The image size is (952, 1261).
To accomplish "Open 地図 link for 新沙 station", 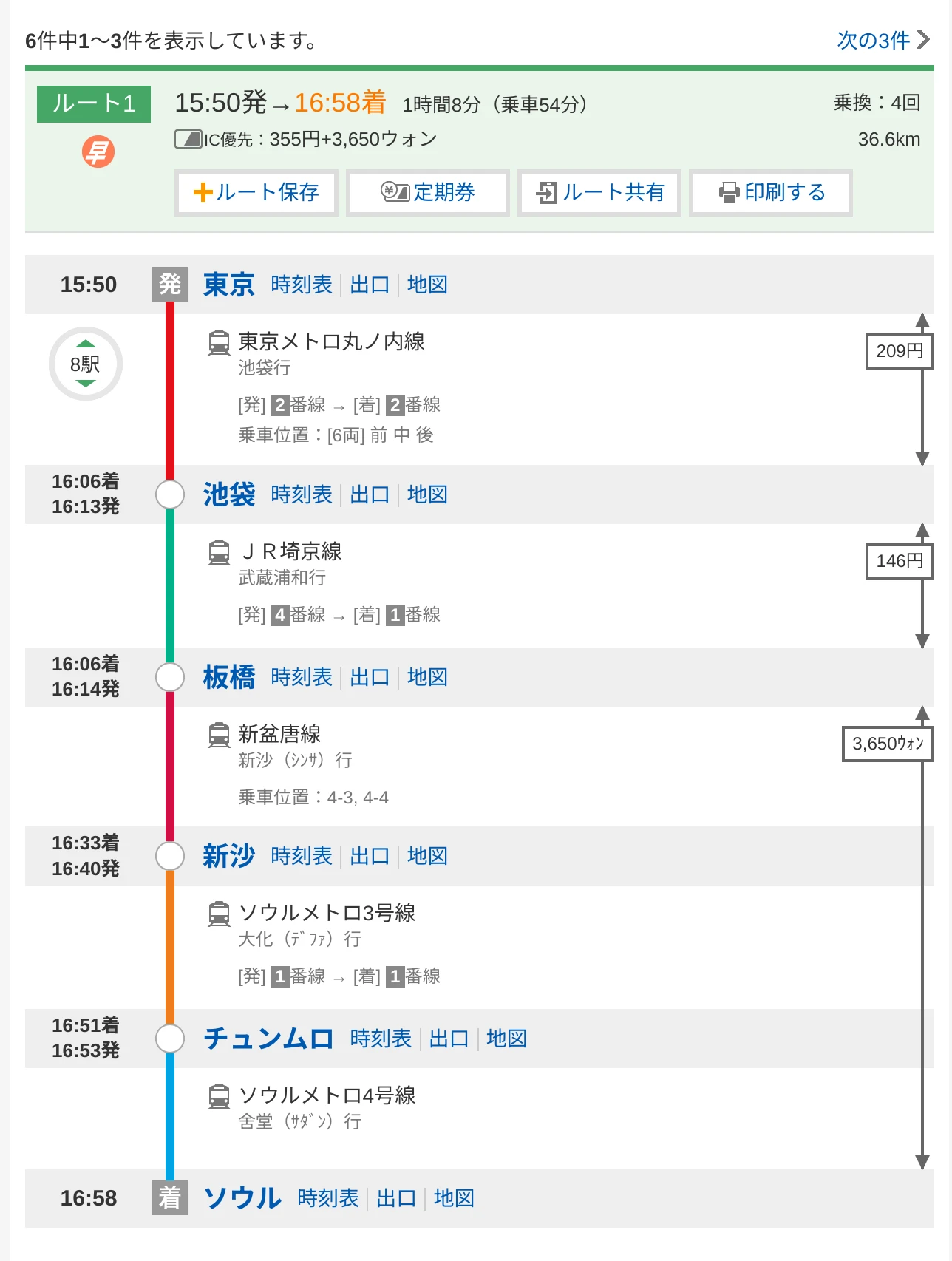I will point(427,856).
